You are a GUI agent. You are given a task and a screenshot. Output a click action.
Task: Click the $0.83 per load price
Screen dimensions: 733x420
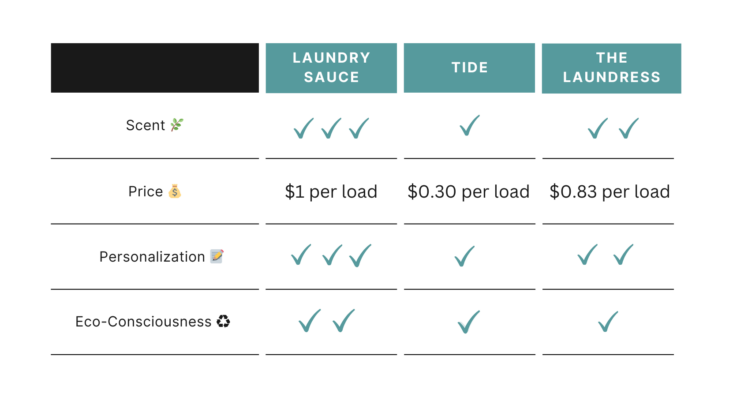(610, 192)
